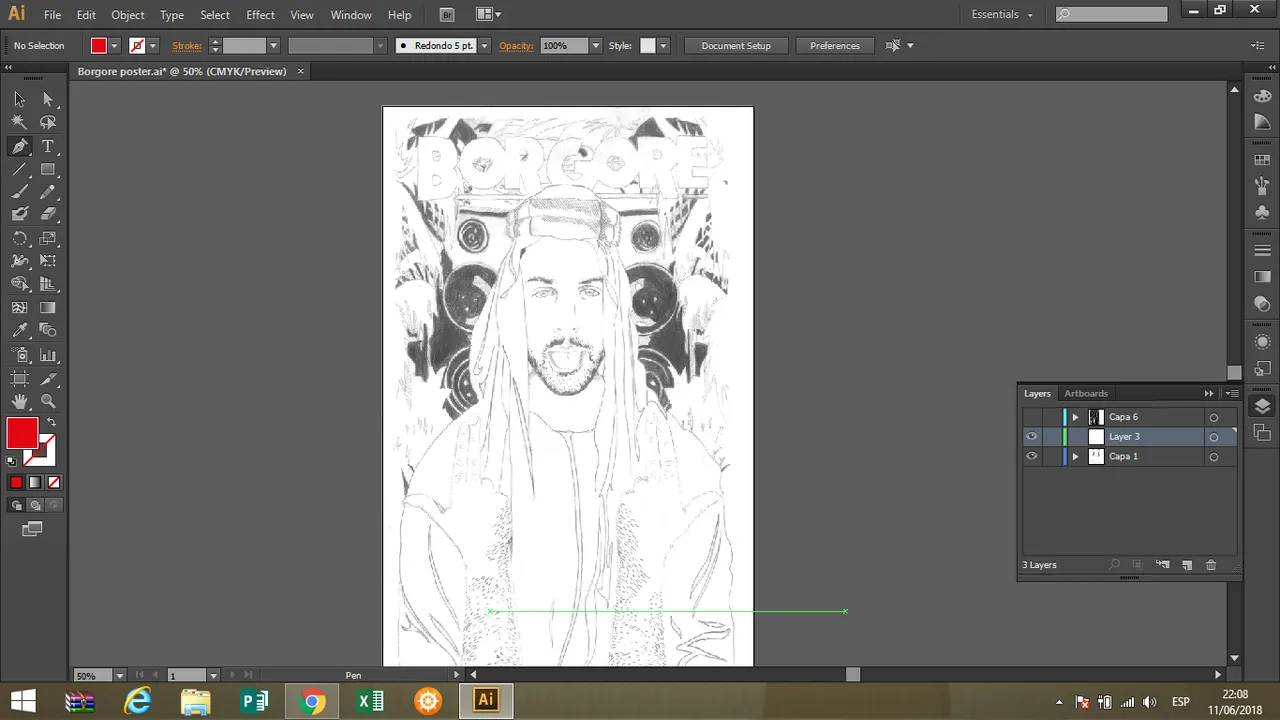Select the Line Segment tool
This screenshot has height=720, width=1280.
pyautogui.click(x=19, y=169)
